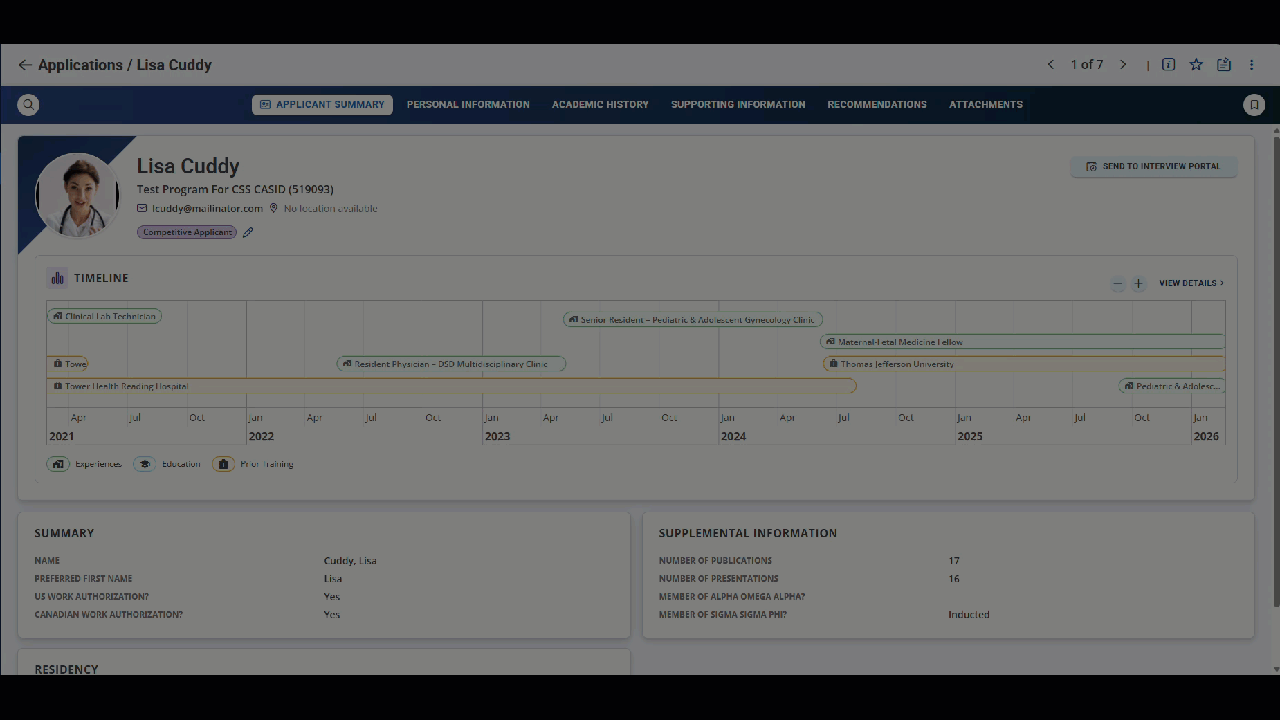Click the back arrow to return to Applications

click(x=25, y=64)
